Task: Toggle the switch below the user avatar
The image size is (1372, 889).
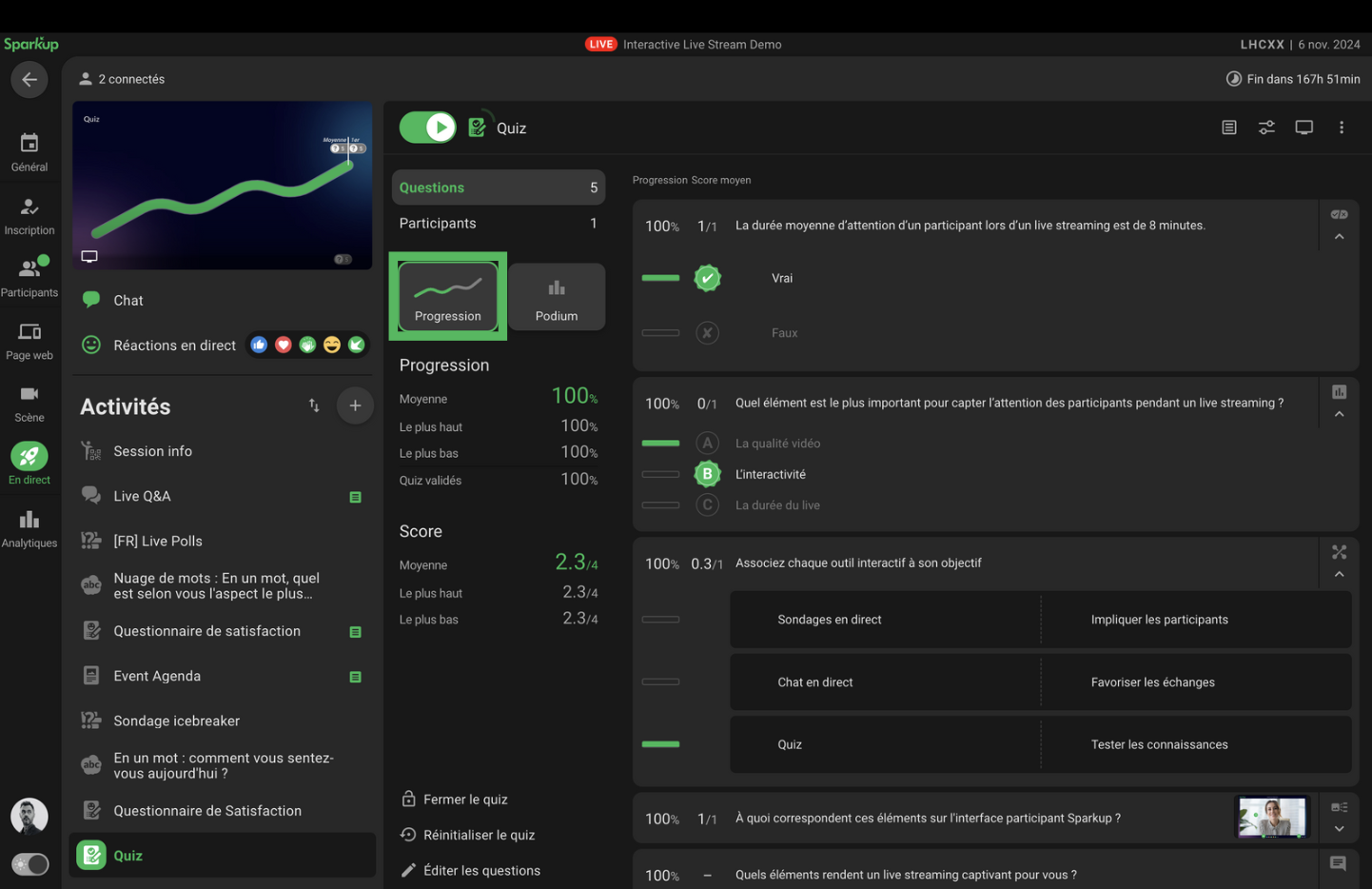Action: coord(30,863)
